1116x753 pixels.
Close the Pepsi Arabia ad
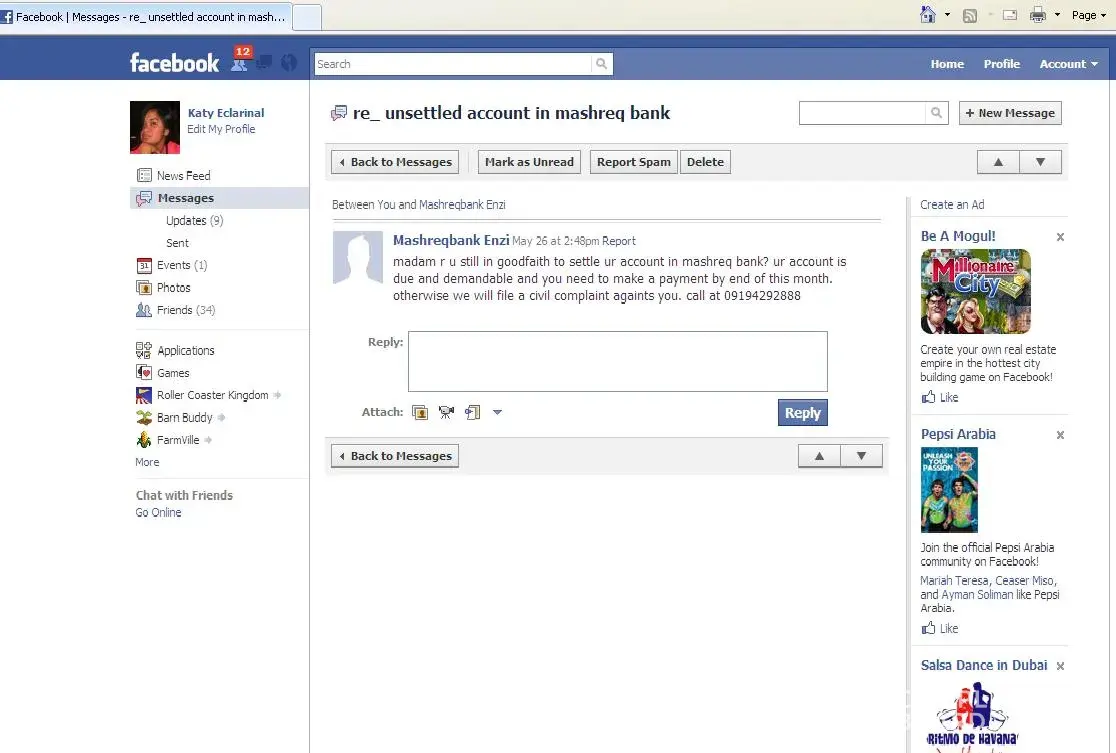point(1060,435)
